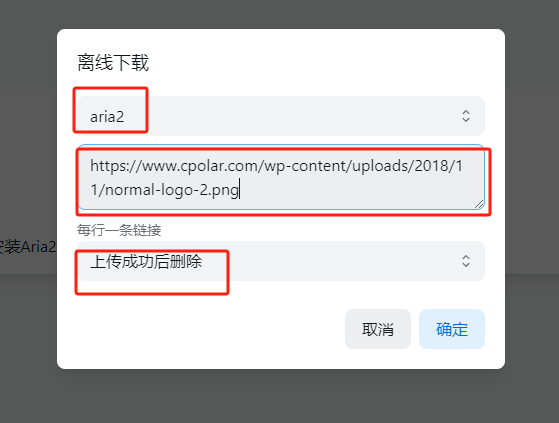Click the 离线下载 dialog title
Image resolution: width=559 pixels, height=423 pixels.
(x=113, y=62)
